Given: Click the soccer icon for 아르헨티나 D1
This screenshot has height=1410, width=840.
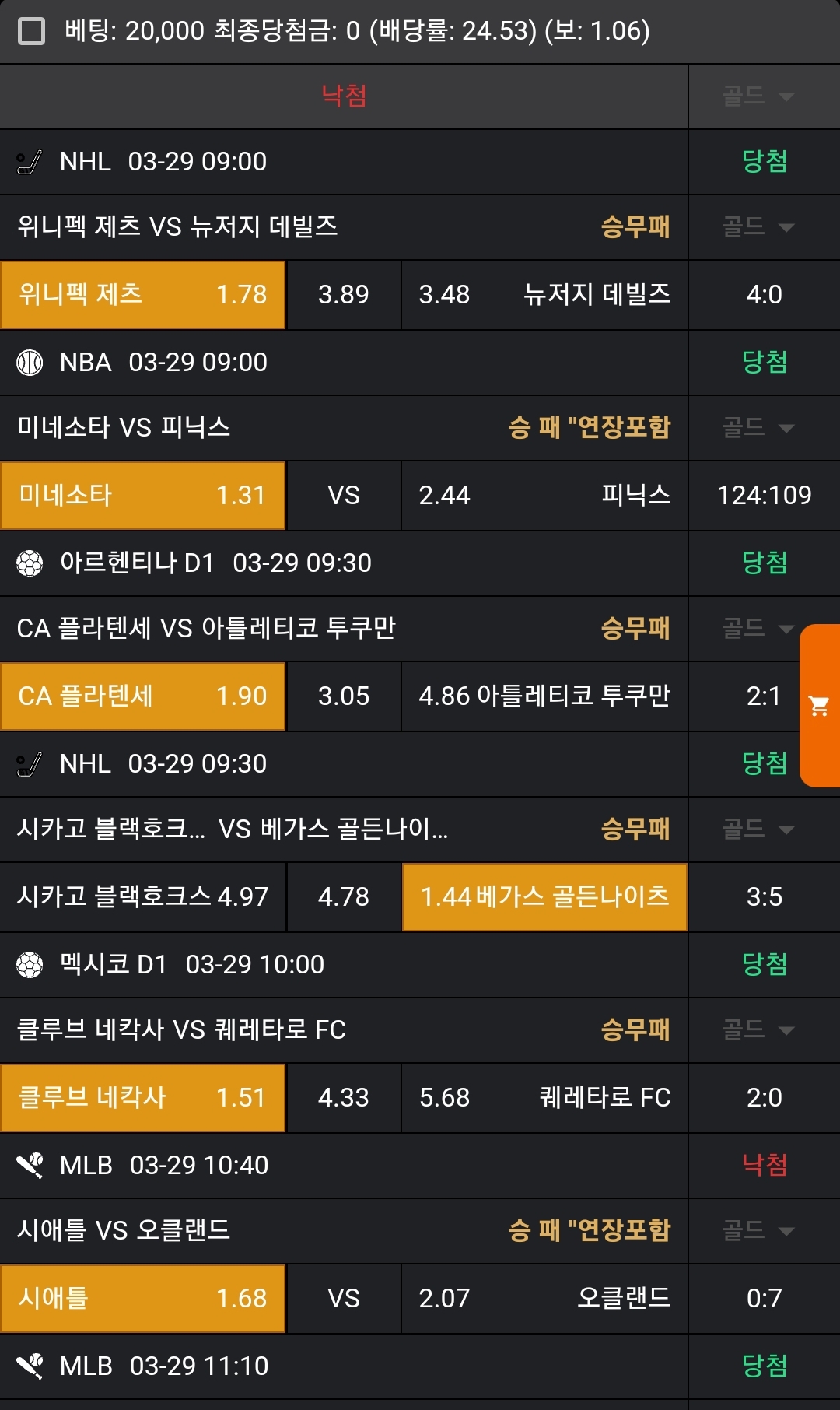Looking at the screenshot, I should pyautogui.click(x=30, y=563).
